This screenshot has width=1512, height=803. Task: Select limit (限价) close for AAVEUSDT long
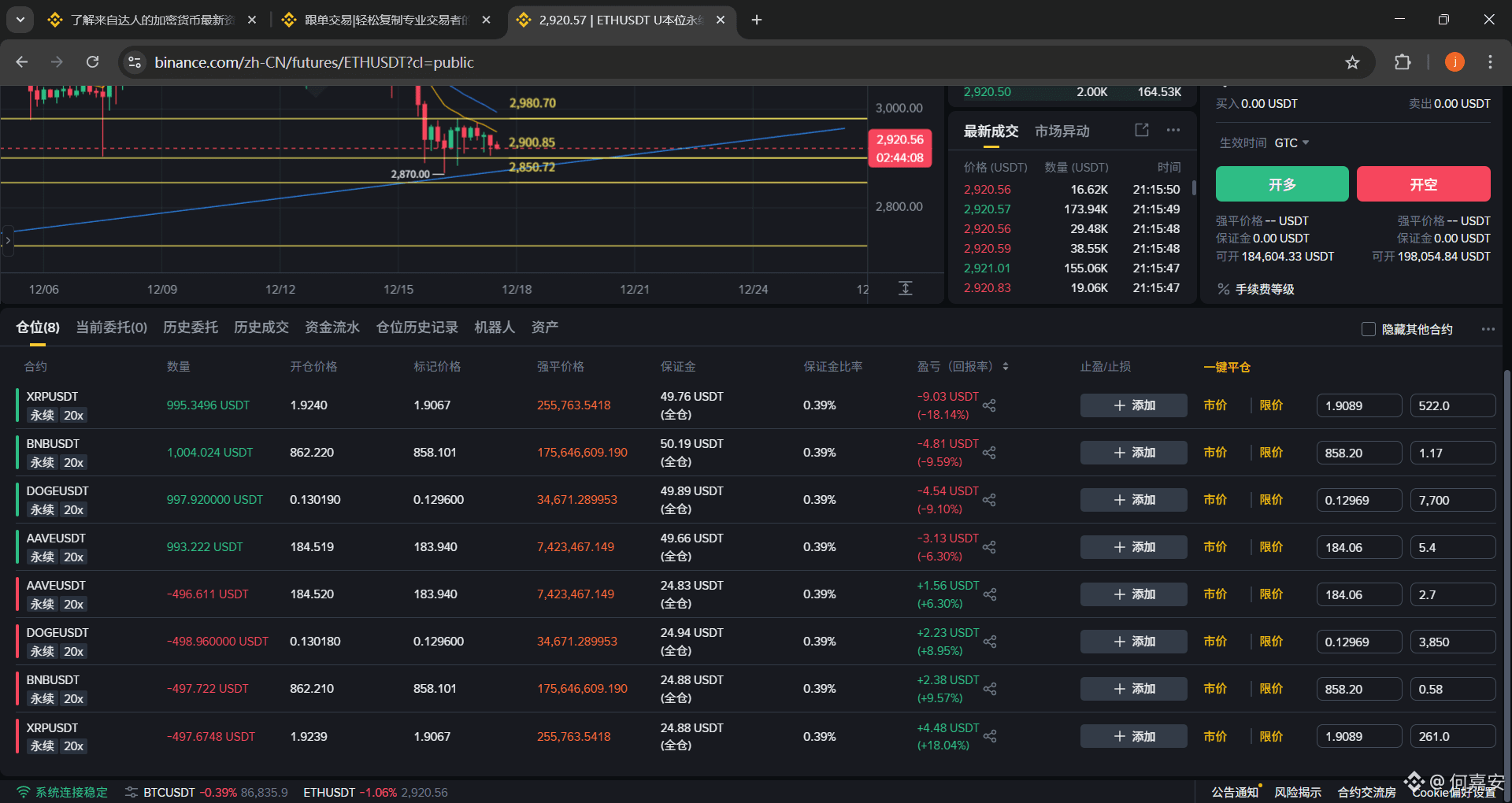pyautogui.click(x=1272, y=547)
